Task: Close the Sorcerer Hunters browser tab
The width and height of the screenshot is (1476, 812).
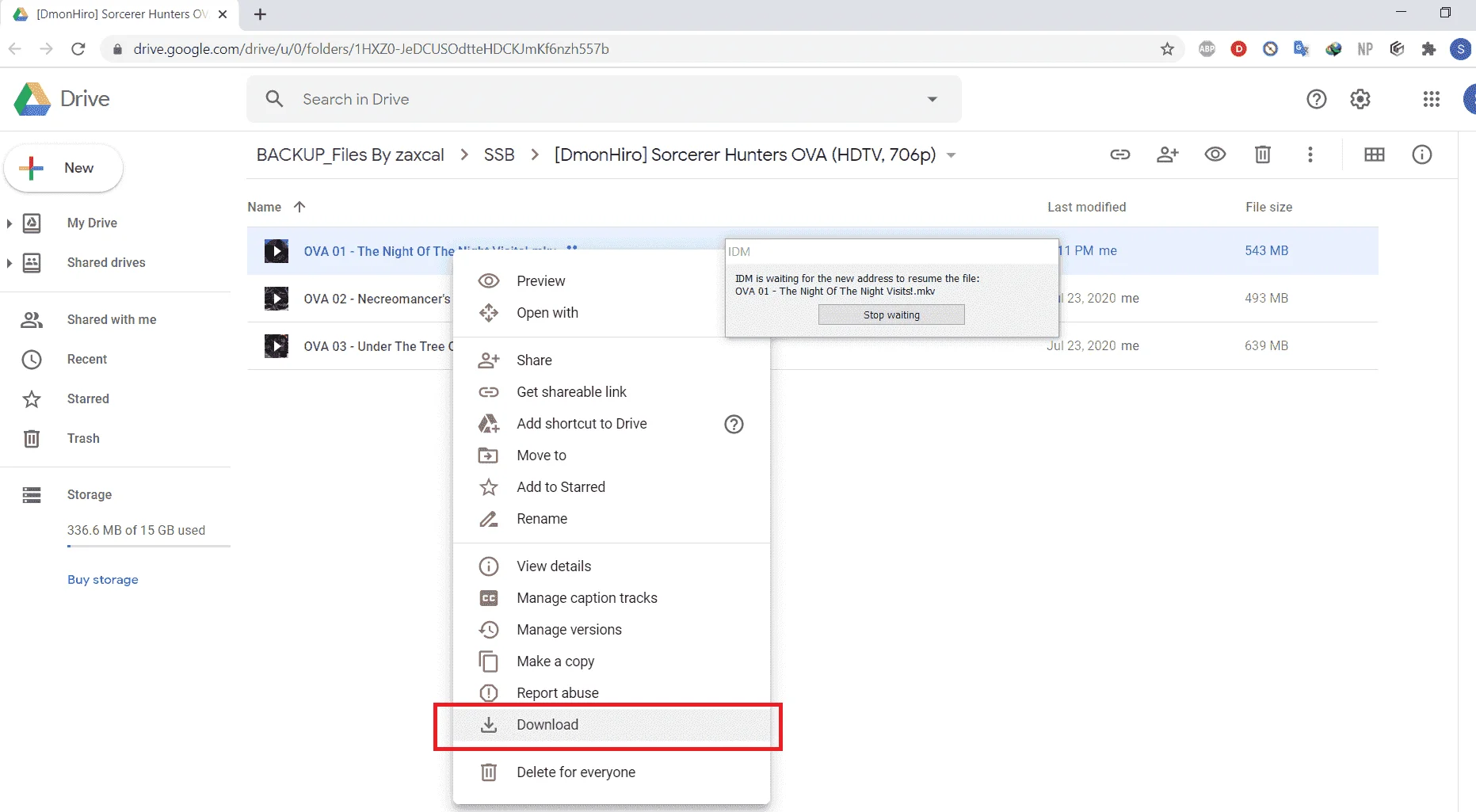Action: [223, 14]
